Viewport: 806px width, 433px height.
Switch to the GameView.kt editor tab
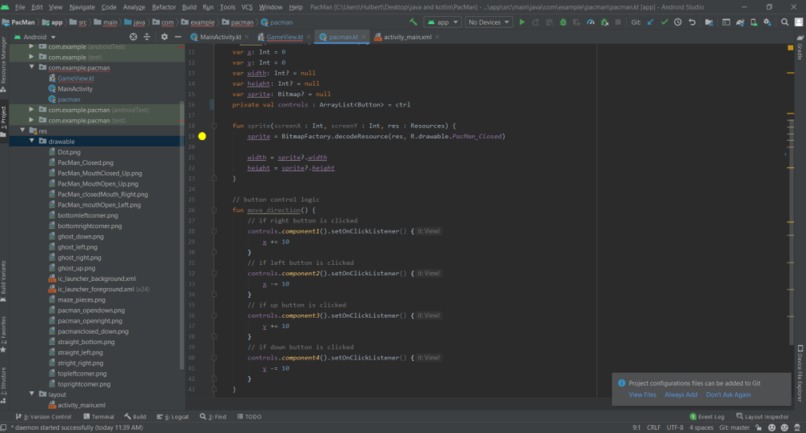click(x=284, y=37)
